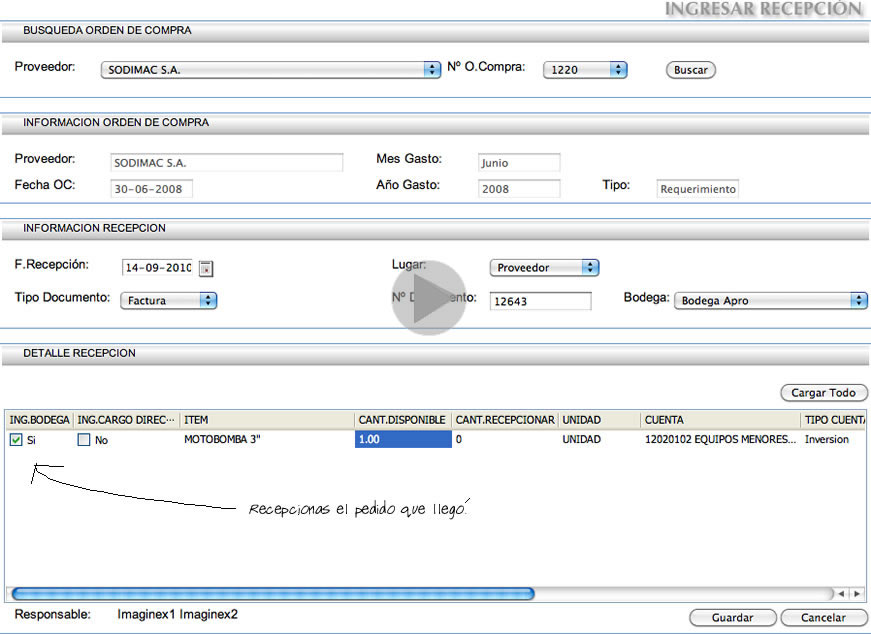Click the ING.CARGO DIREC column header
Screen dimensions: 871x634
126,420
